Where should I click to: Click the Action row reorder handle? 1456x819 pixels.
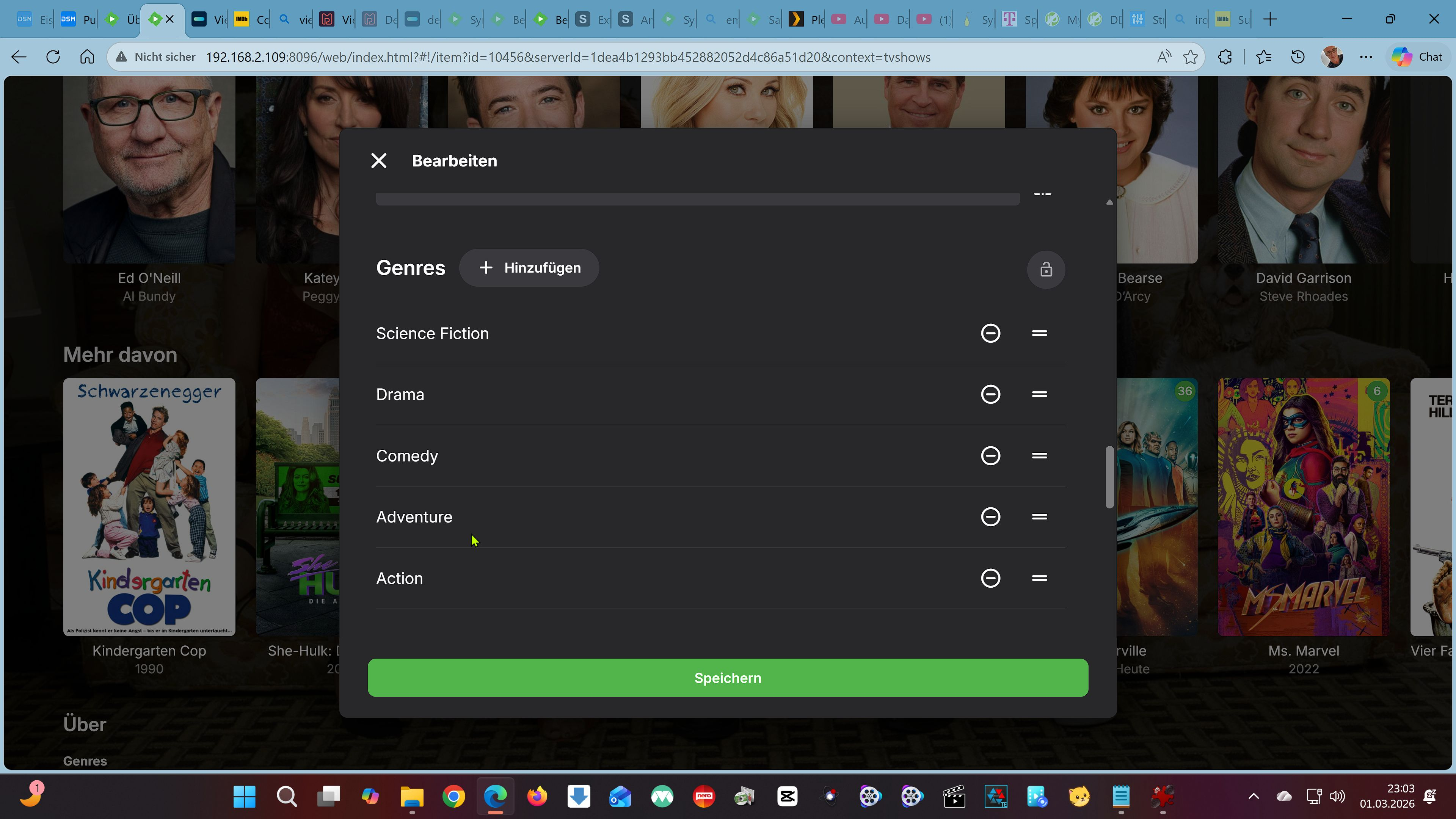pos(1039,577)
